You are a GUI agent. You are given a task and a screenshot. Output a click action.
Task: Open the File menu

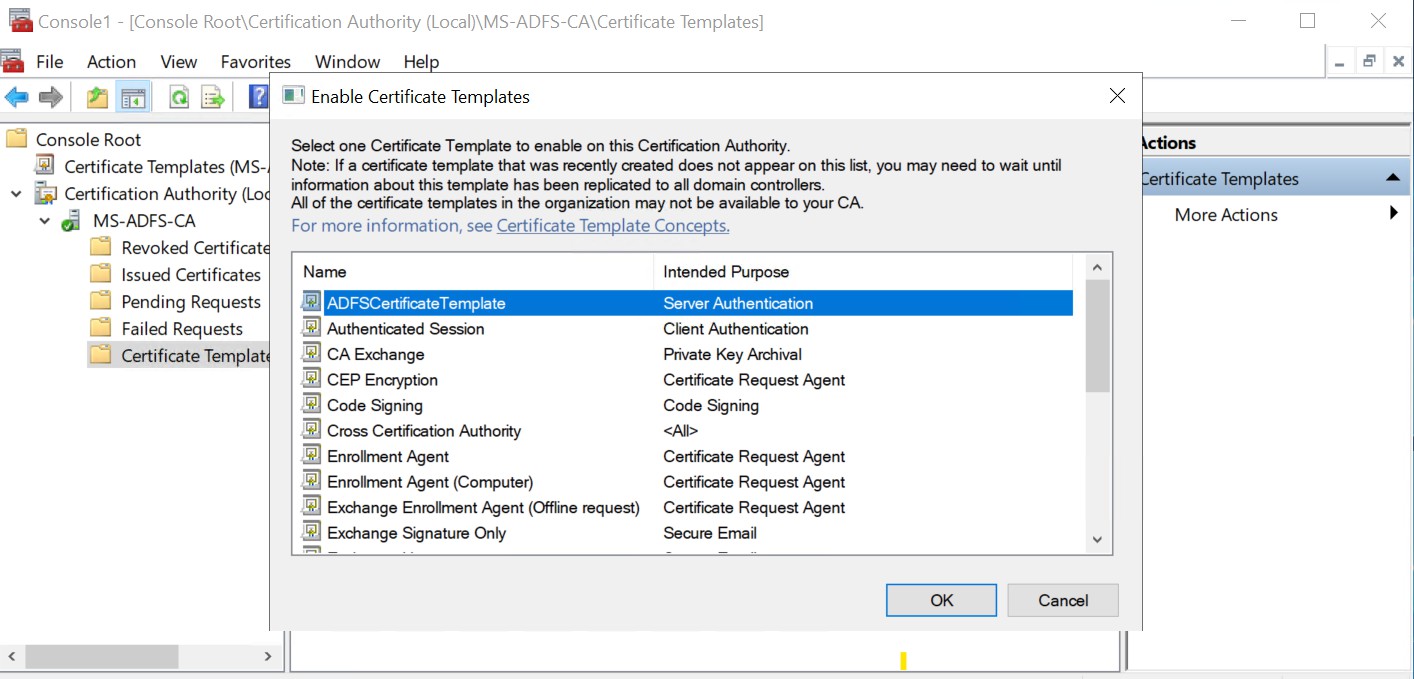tap(49, 61)
